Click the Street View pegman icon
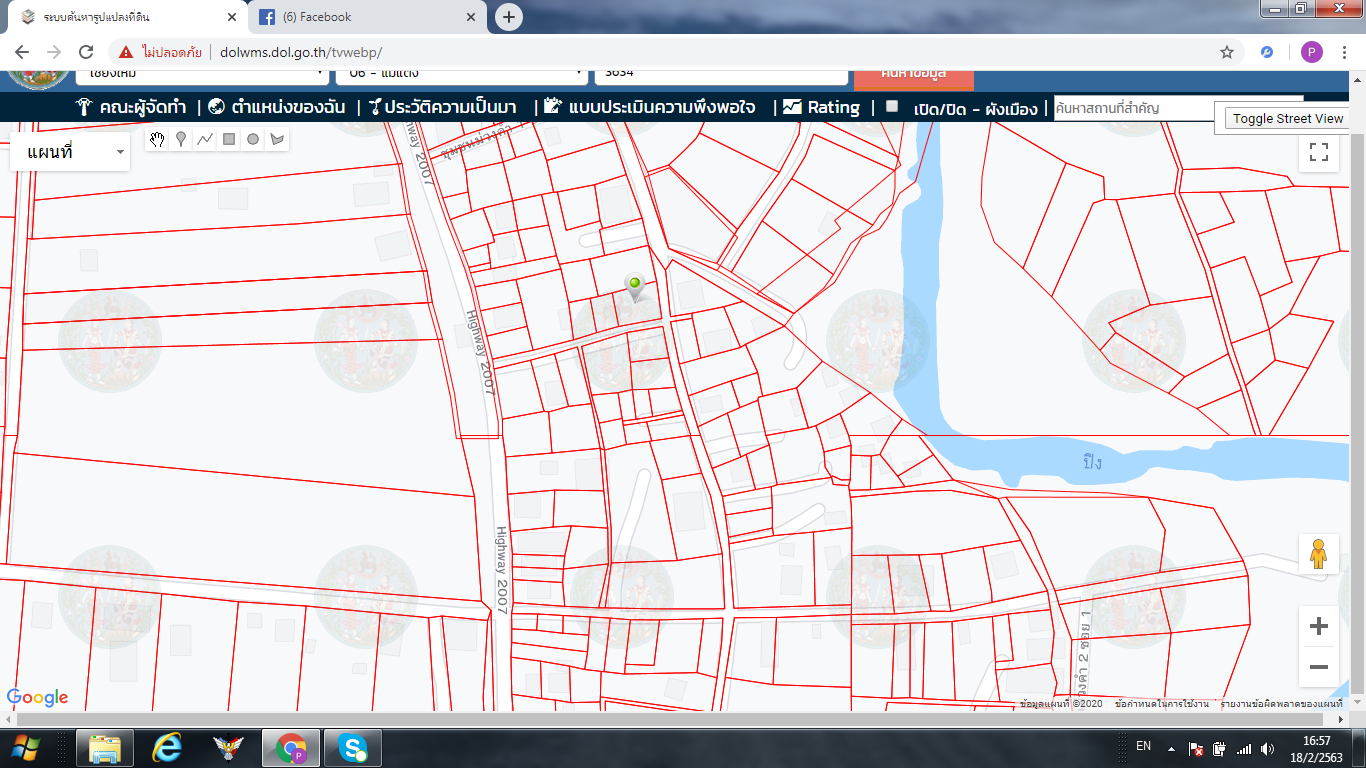 (x=1319, y=554)
